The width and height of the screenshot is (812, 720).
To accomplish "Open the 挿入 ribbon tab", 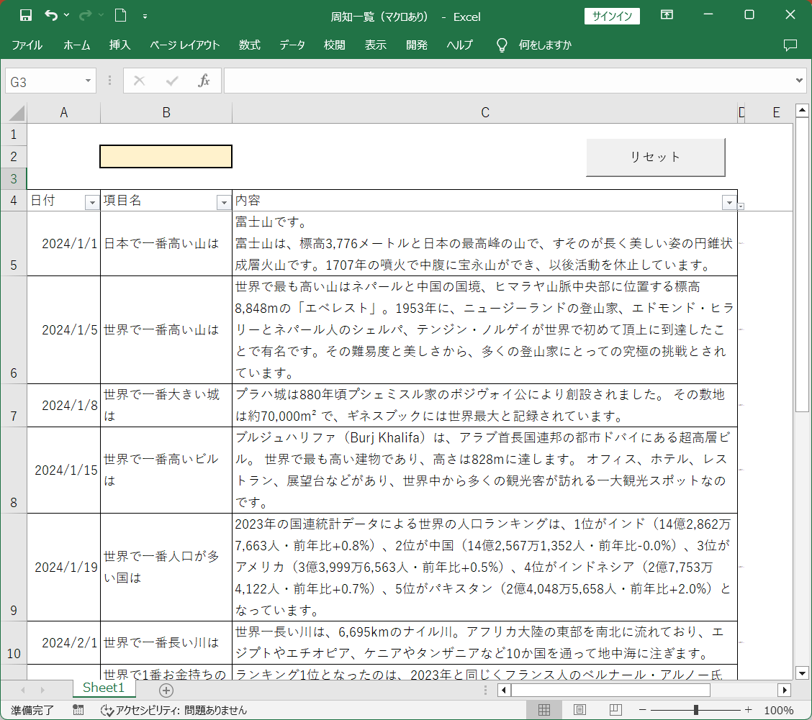I will click(120, 45).
